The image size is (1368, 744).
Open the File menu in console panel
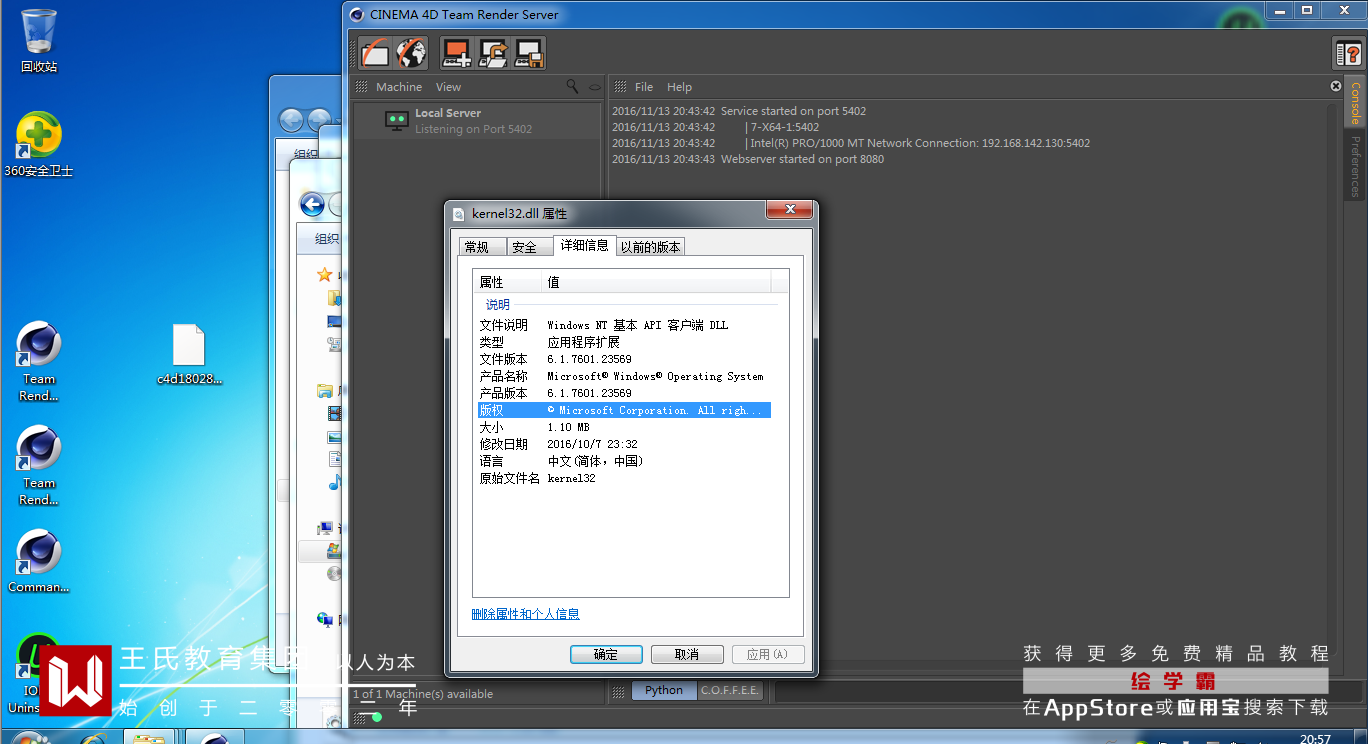pyautogui.click(x=644, y=87)
